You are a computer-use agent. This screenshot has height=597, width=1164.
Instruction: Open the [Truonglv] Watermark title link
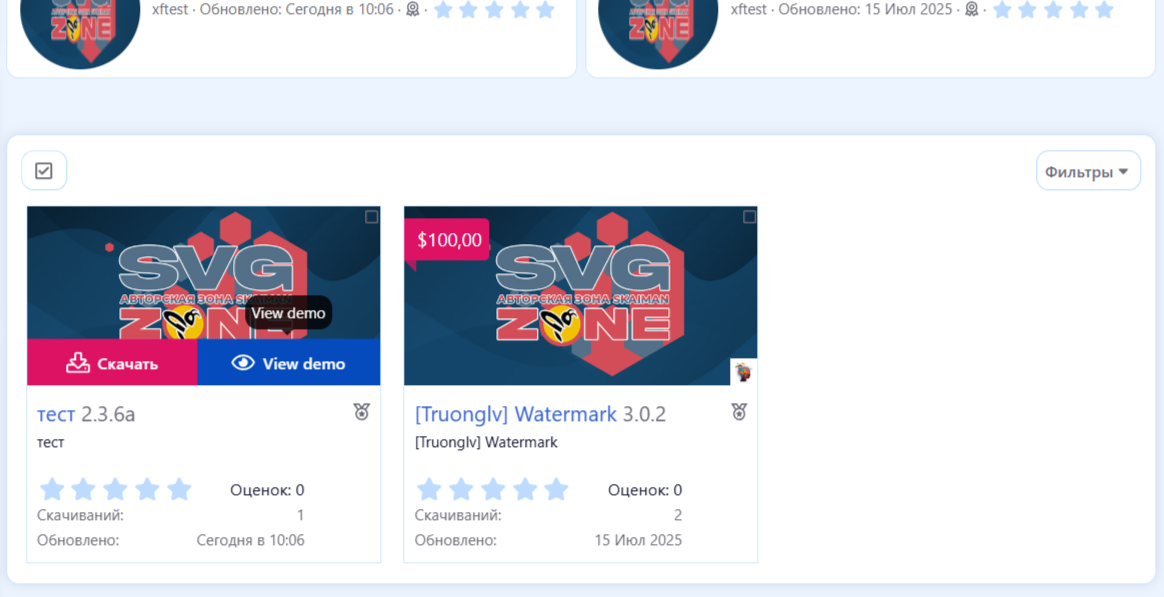tap(516, 414)
